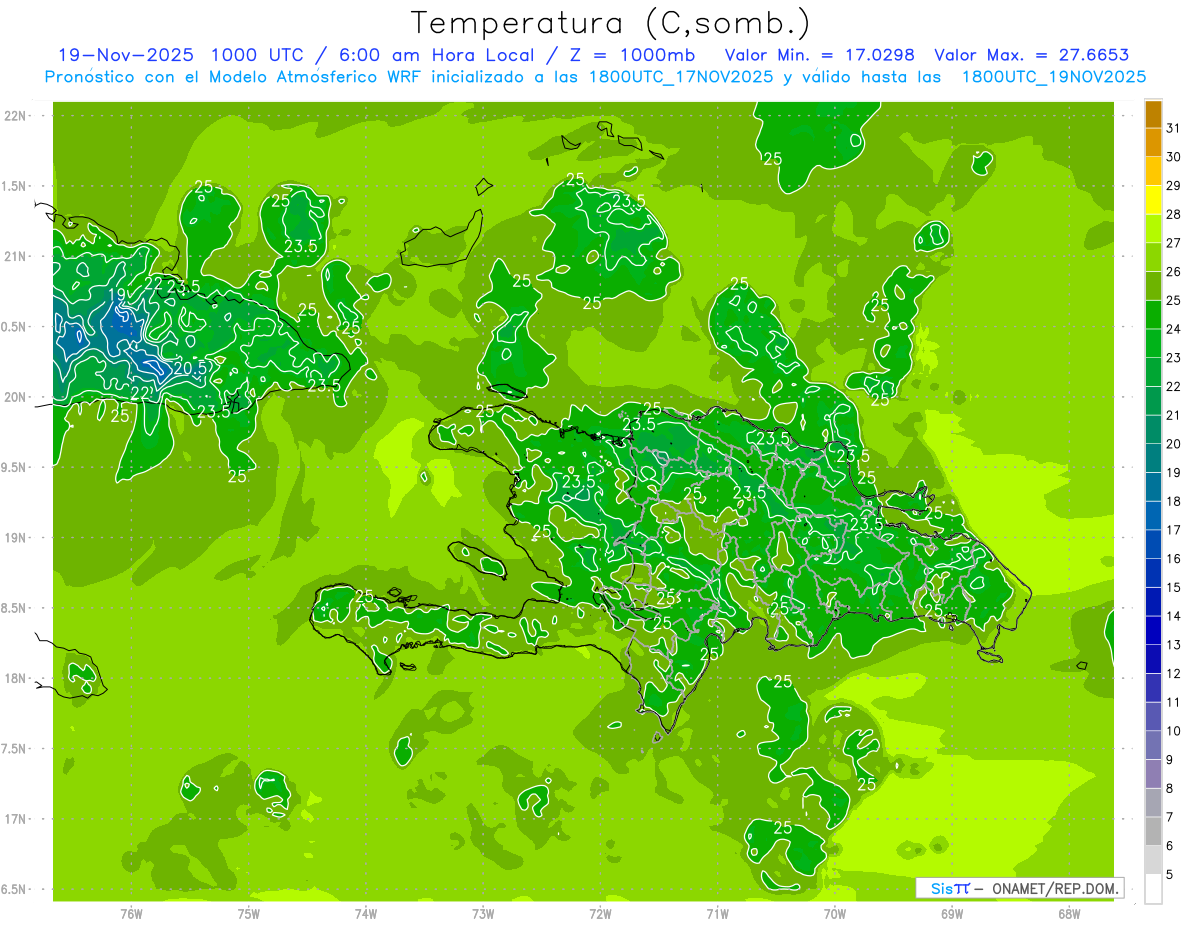Click the "74W" longitude axis label
Screen dimensions: 1200x927
pyautogui.click(x=366, y=914)
